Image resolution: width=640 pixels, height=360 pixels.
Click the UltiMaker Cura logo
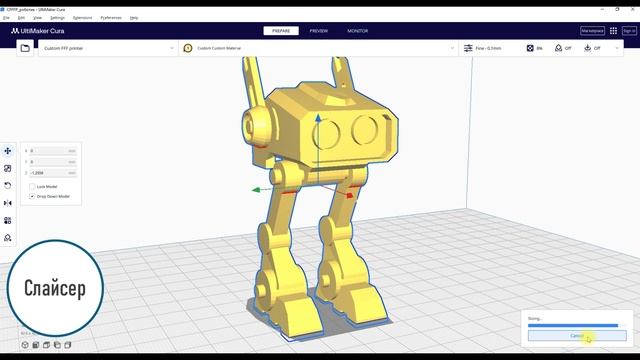tap(38, 31)
